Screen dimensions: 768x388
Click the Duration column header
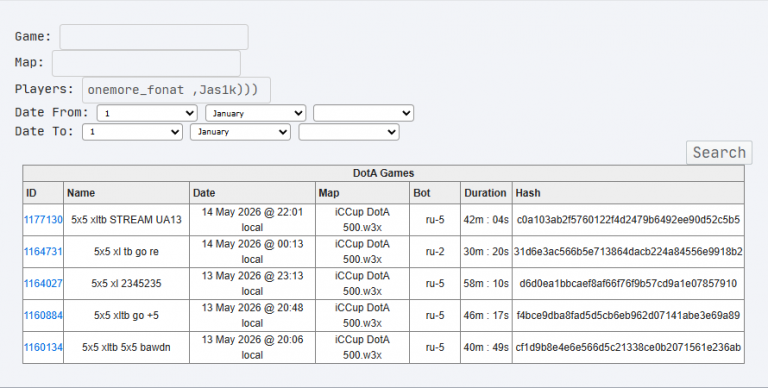click(x=486, y=193)
